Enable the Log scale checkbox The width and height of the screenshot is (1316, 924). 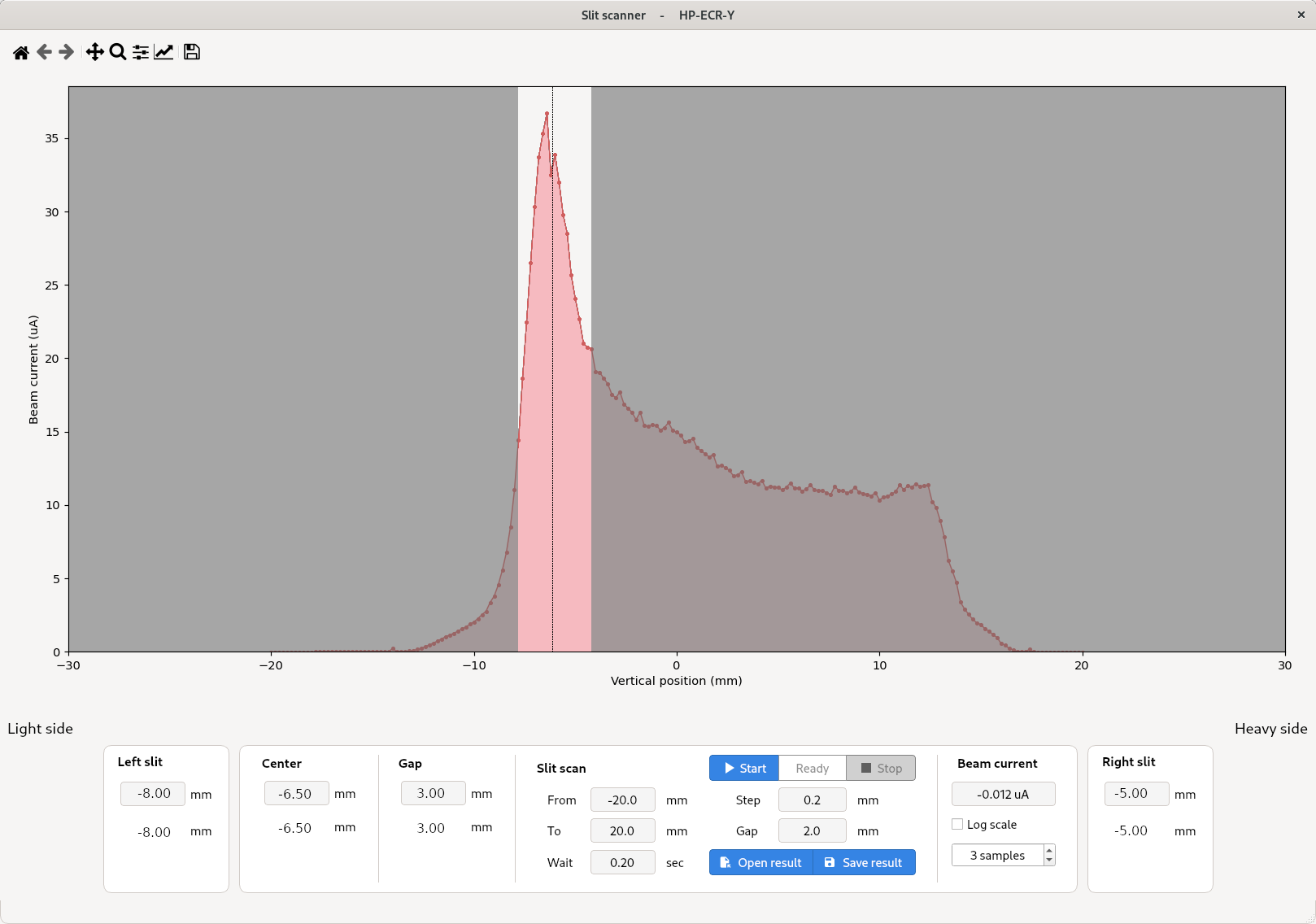[x=957, y=824]
